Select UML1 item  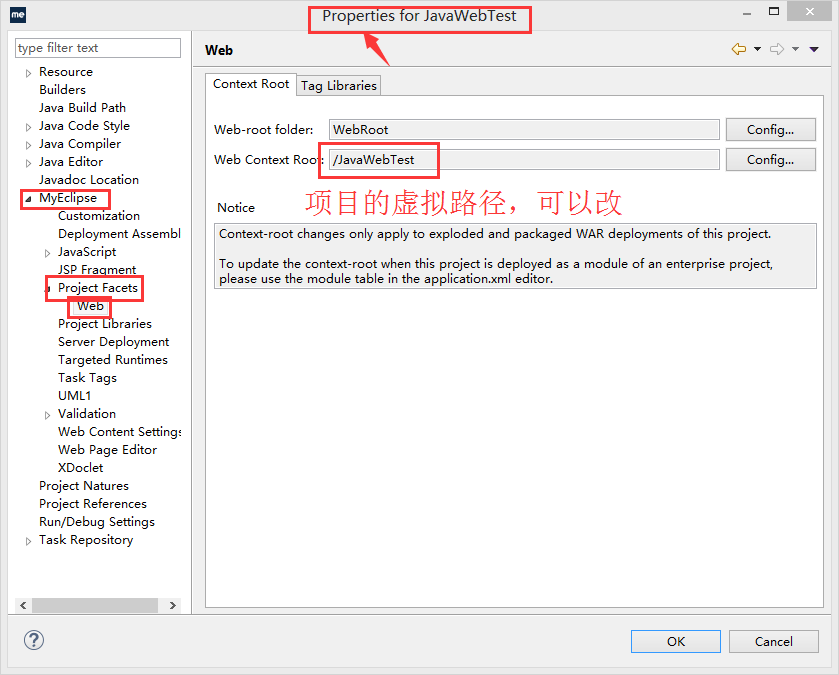(x=74, y=396)
